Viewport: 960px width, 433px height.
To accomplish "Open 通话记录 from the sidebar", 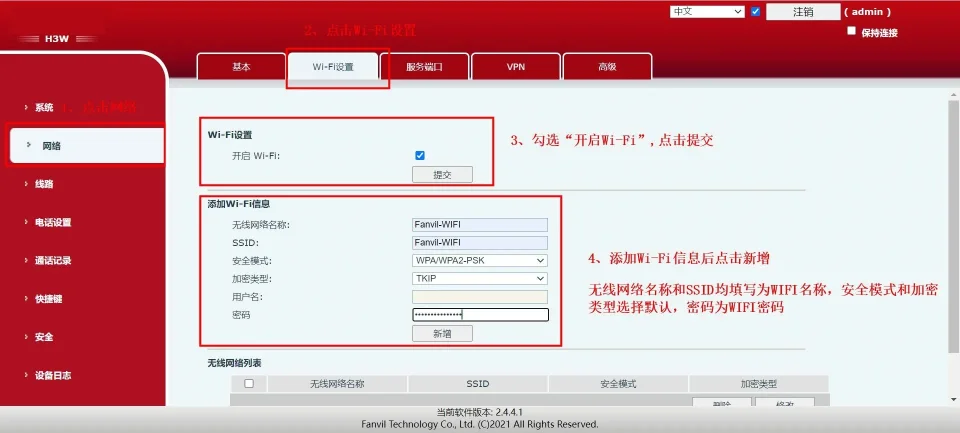I will coord(53,260).
